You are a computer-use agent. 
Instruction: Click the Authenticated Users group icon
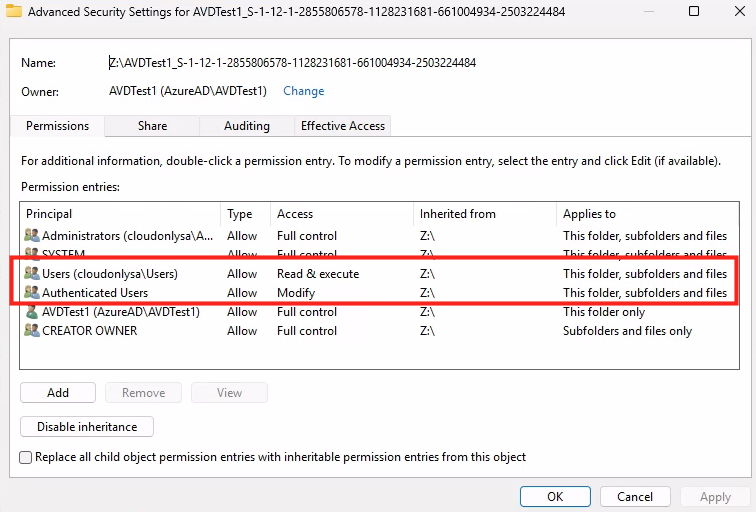click(x=32, y=293)
